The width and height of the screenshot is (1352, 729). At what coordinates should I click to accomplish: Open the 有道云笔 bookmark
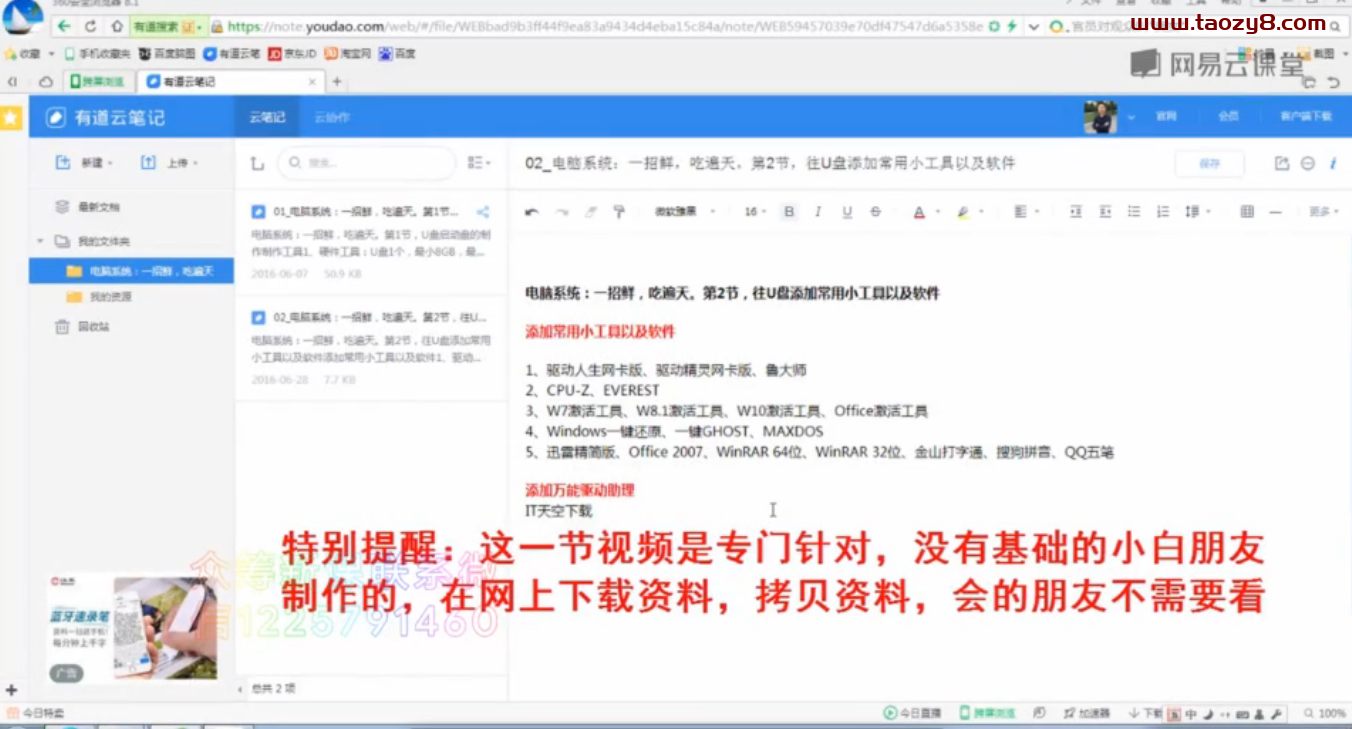pos(232,54)
